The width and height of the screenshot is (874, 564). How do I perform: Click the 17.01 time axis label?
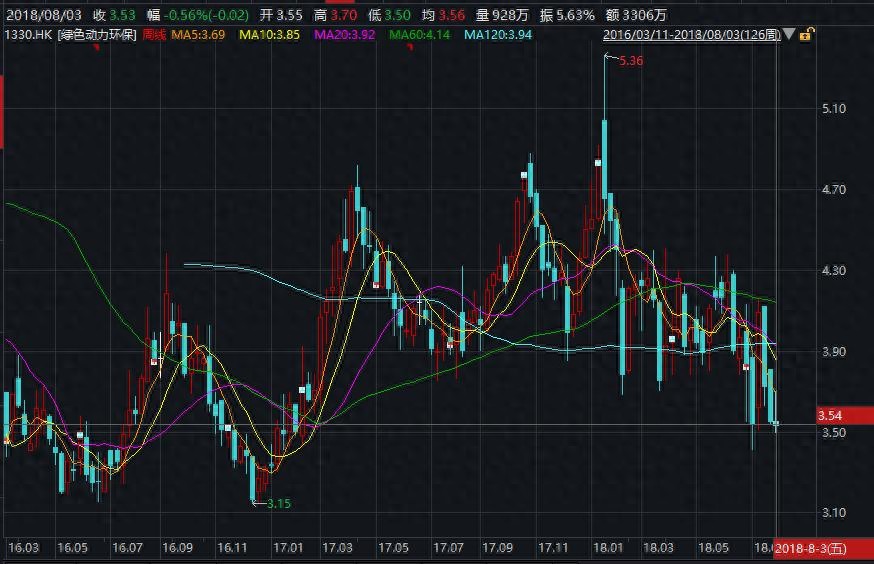(x=287, y=548)
